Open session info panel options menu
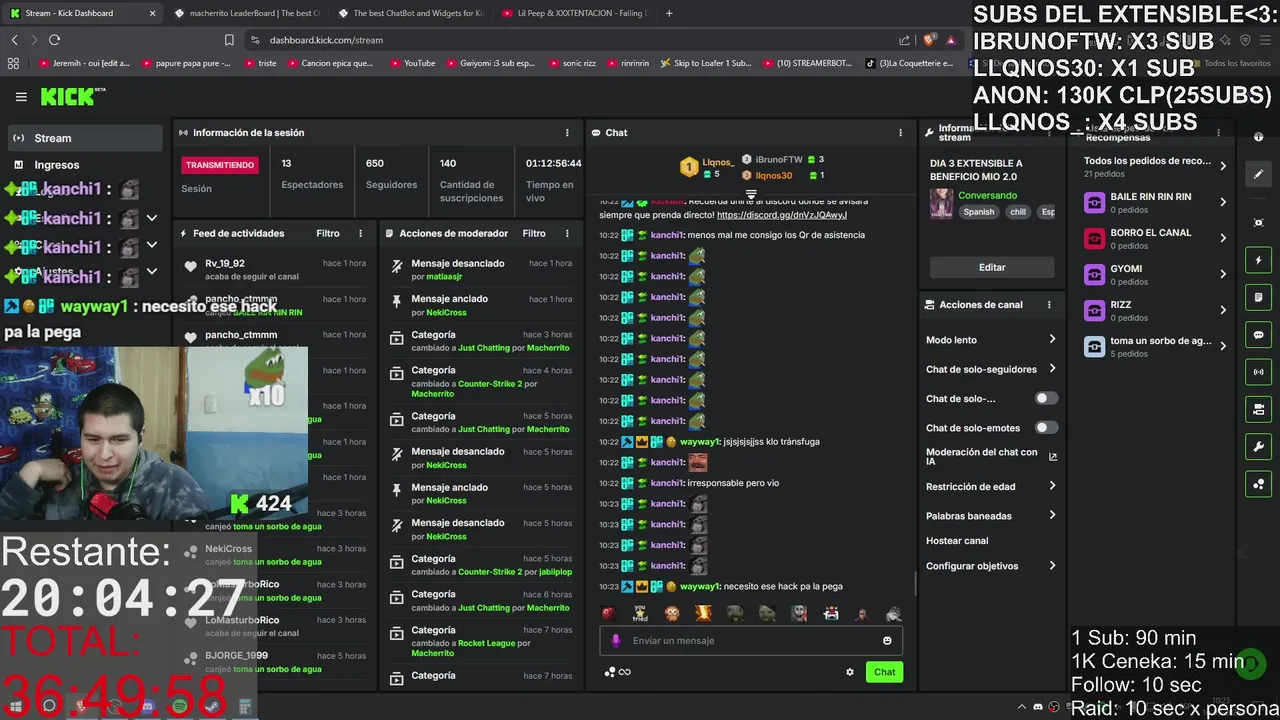Image resolution: width=1280 pixels, height=720 pixels. (567, 133)
